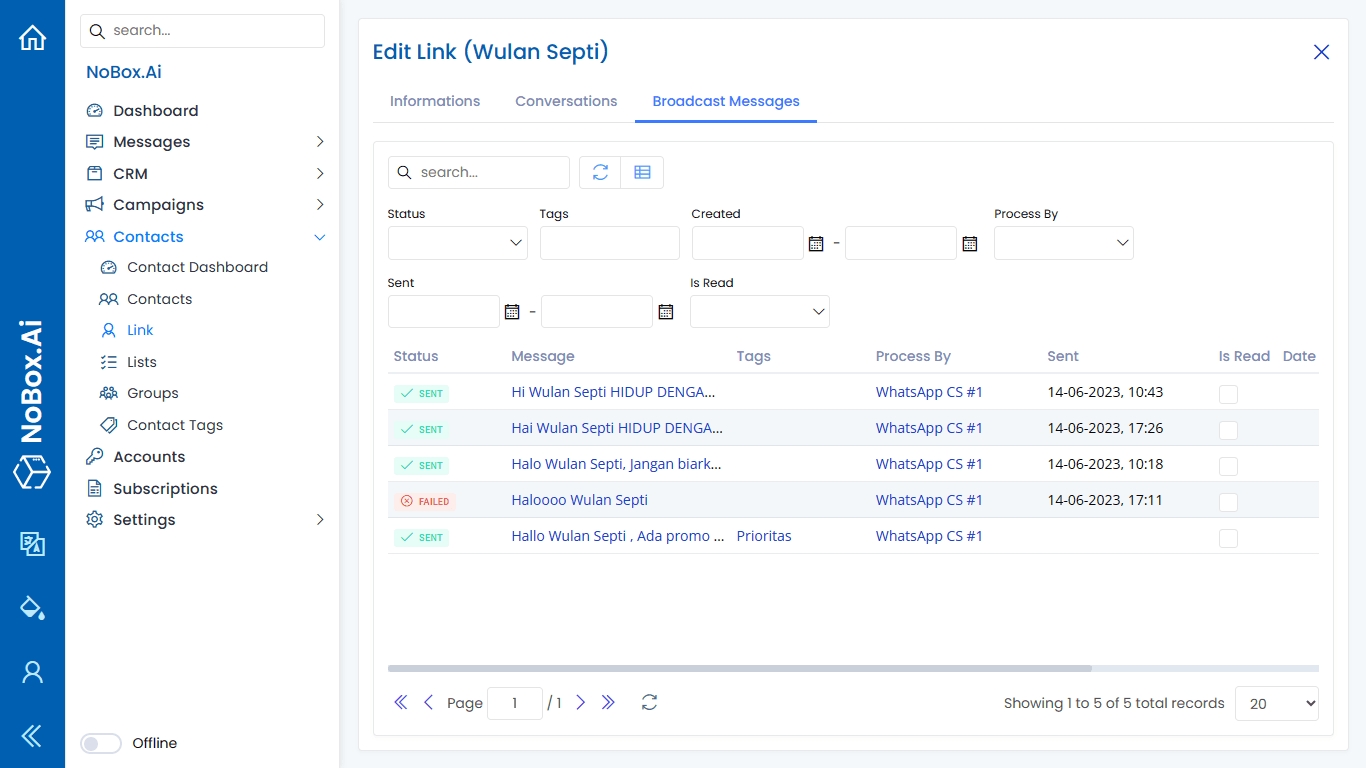Click the WhatsApp CS #1 link
Screen dimensions: 1366x768
pyautogui.click(x=929, y=391)
